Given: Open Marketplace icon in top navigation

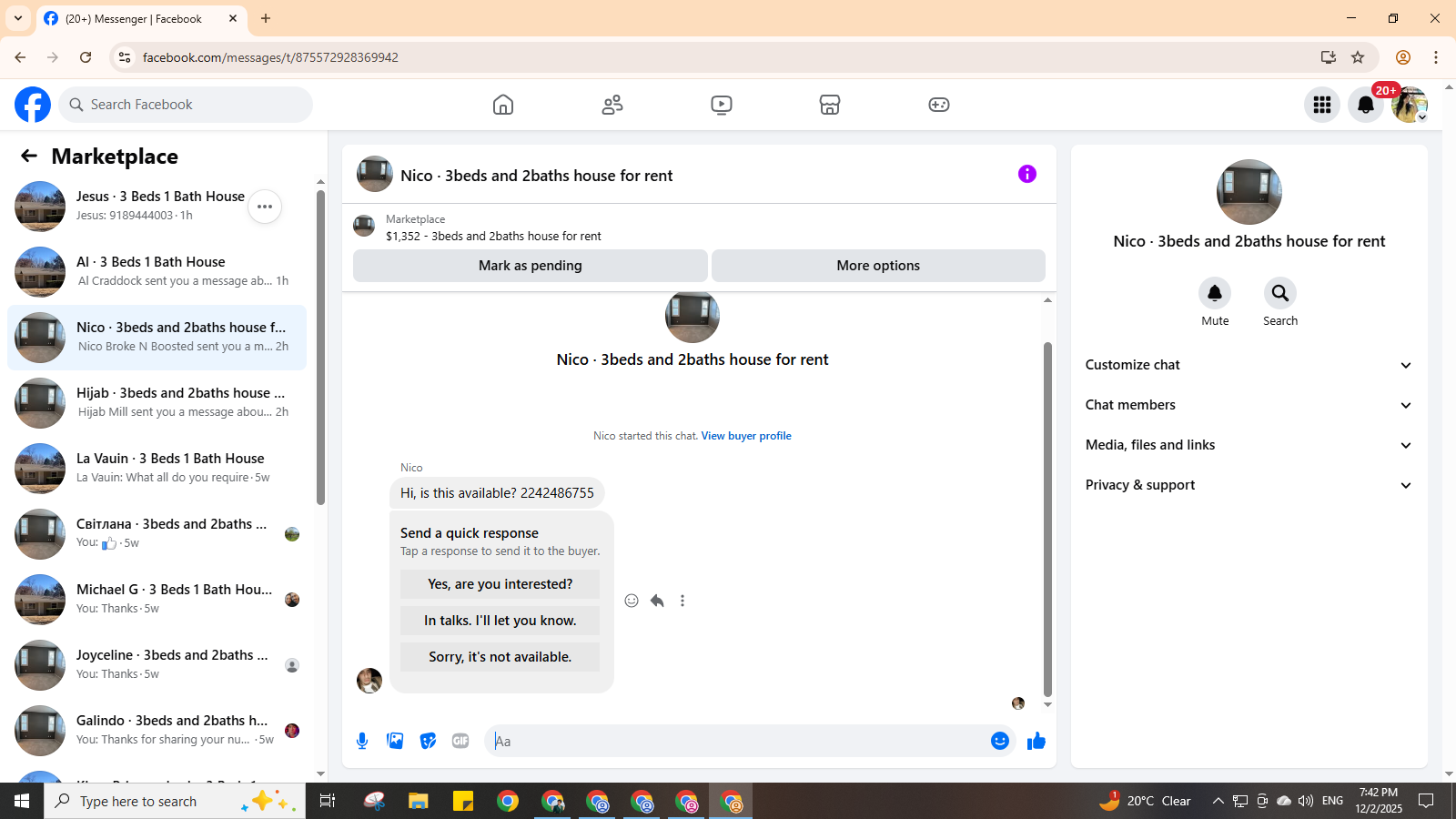Looking at the screenshot, I should 830,105.
